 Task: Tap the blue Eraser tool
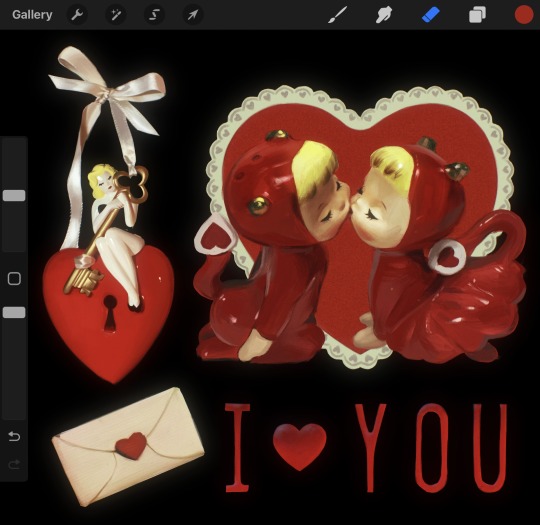click(430, 15)
